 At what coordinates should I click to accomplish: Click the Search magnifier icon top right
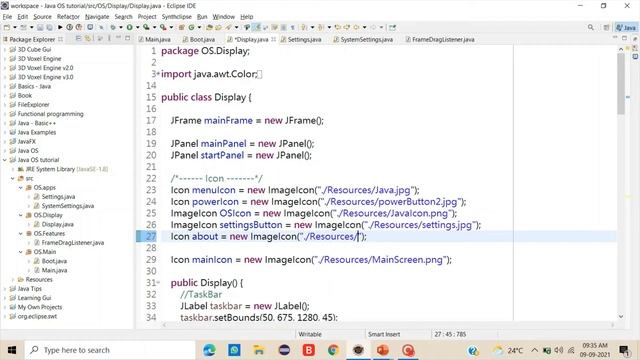pos(591,27)
